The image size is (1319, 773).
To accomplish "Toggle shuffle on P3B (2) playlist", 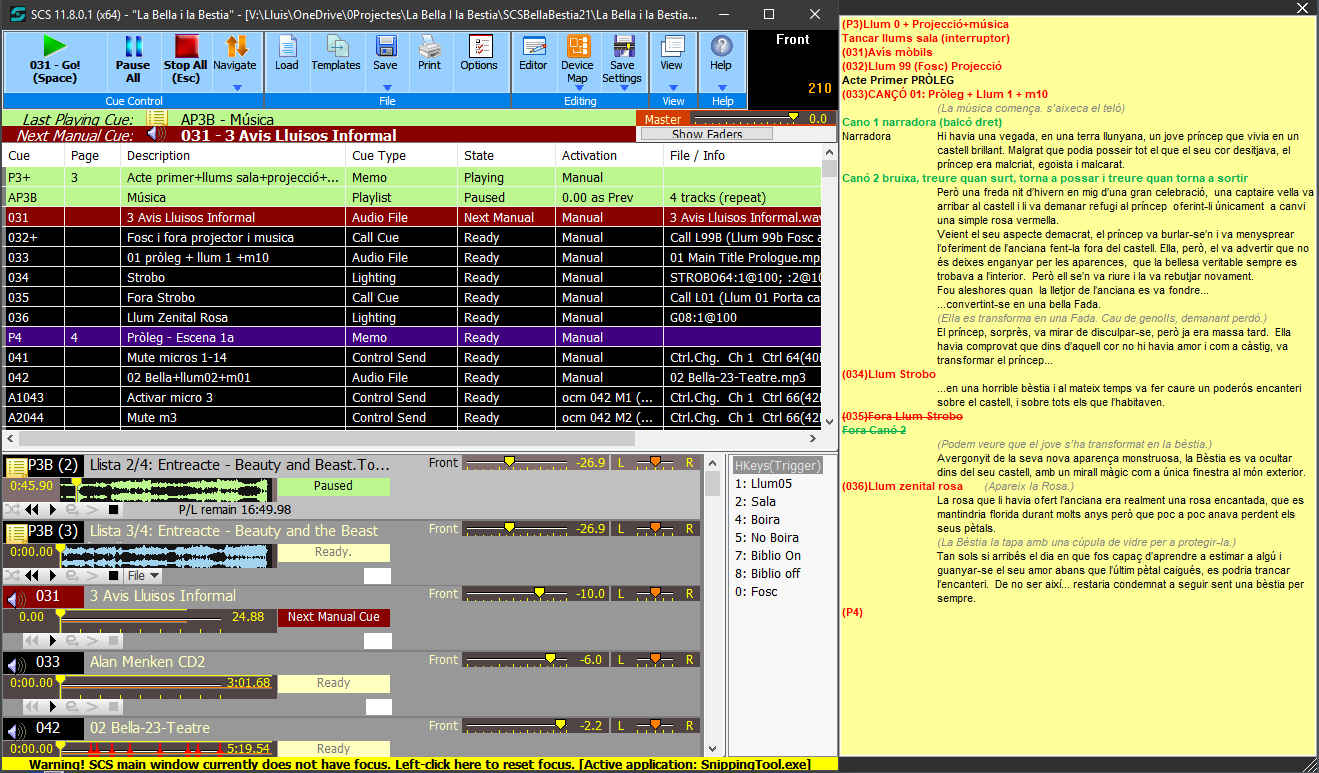I will [x=12, y=510].
